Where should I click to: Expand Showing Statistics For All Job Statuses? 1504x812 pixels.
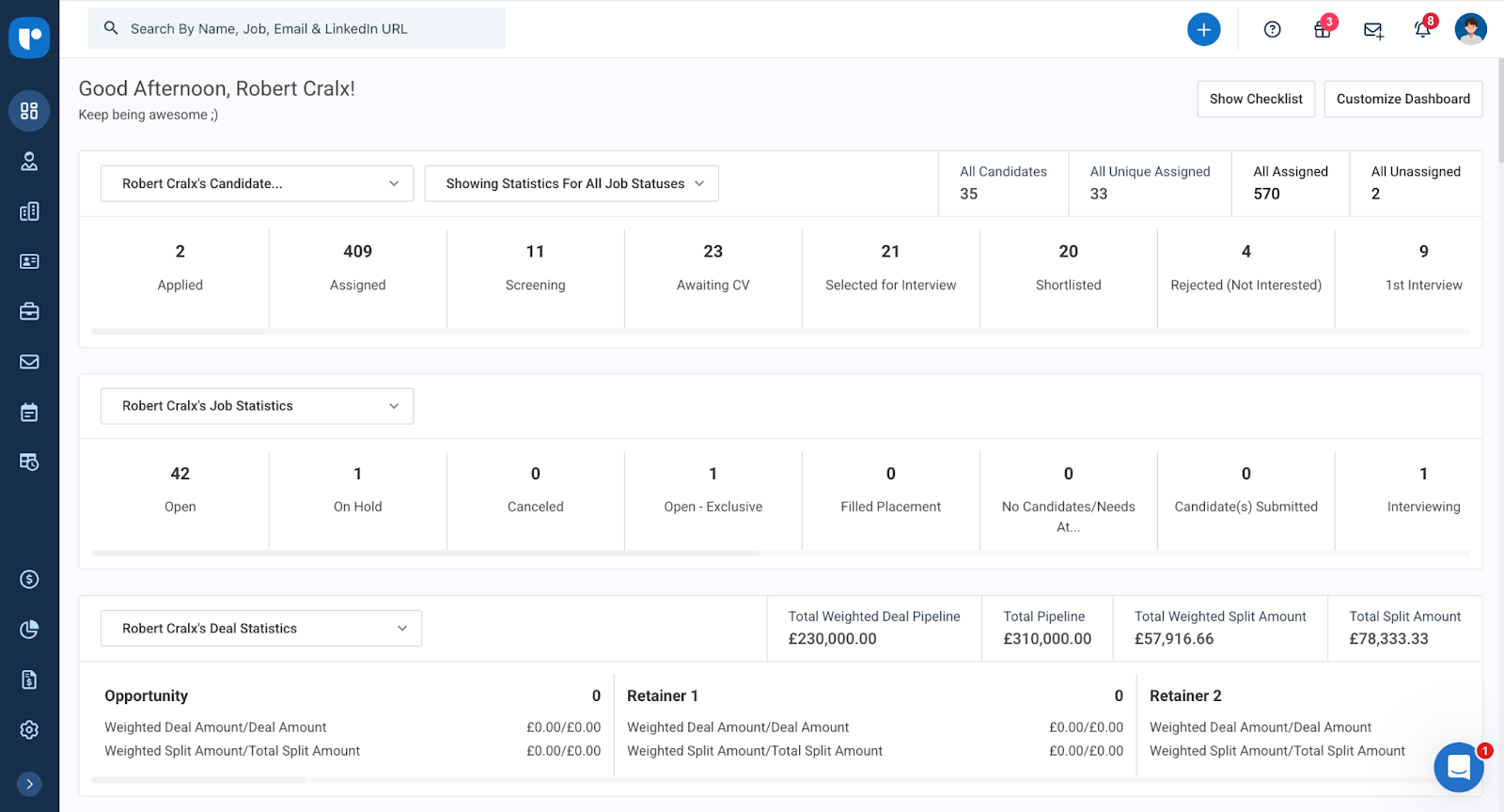click(572, 184)
